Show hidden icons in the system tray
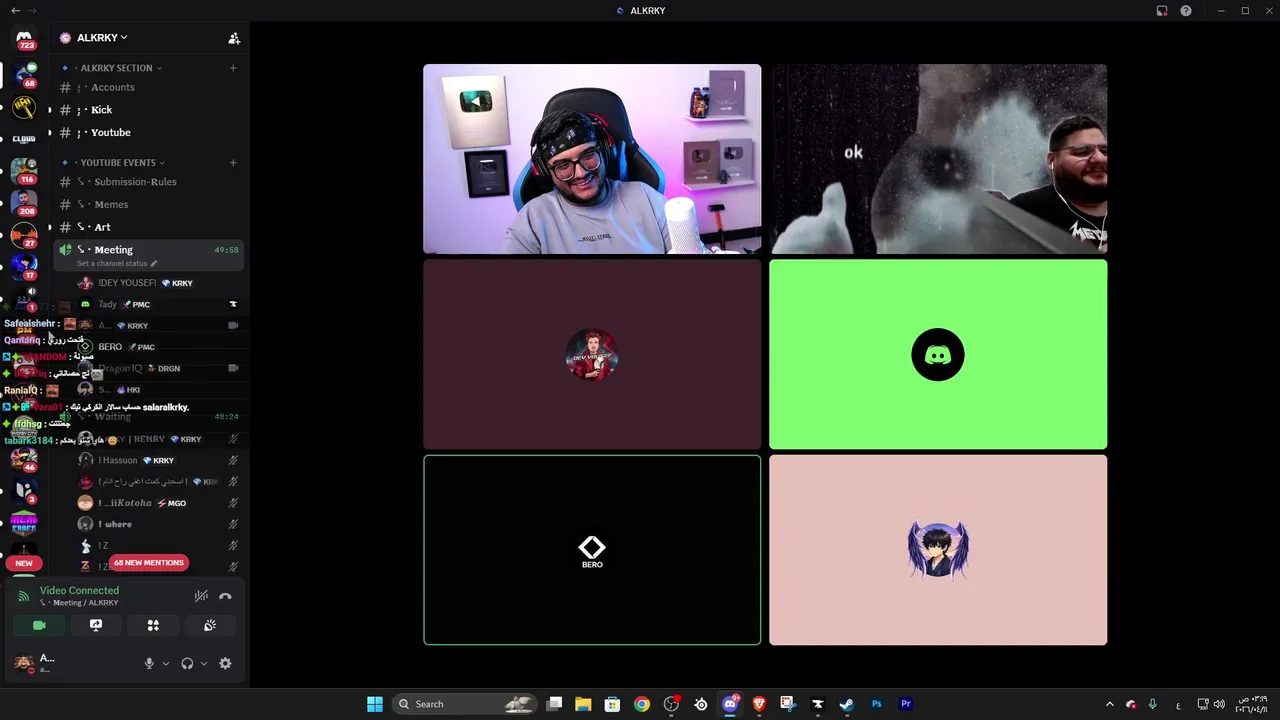 (1109, 704)
